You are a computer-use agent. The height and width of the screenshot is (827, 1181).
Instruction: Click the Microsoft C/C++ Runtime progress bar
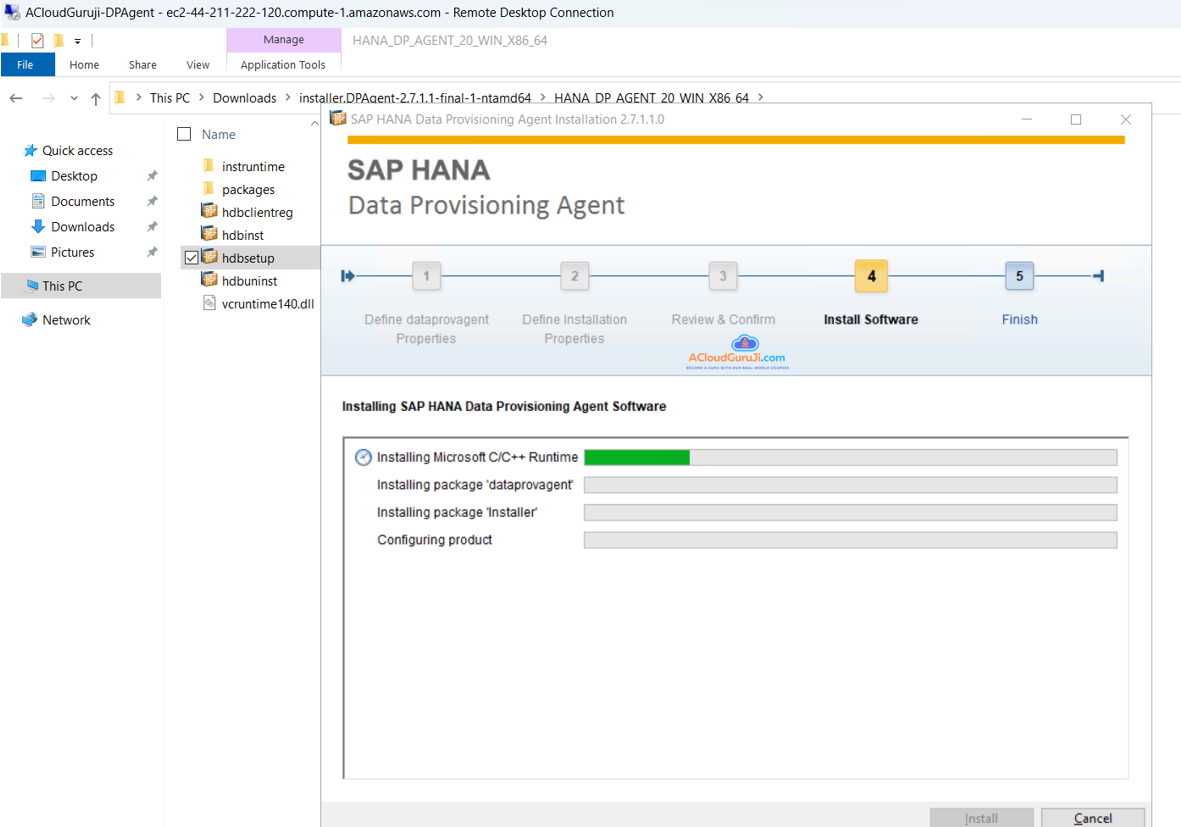(x=849, y=457)
